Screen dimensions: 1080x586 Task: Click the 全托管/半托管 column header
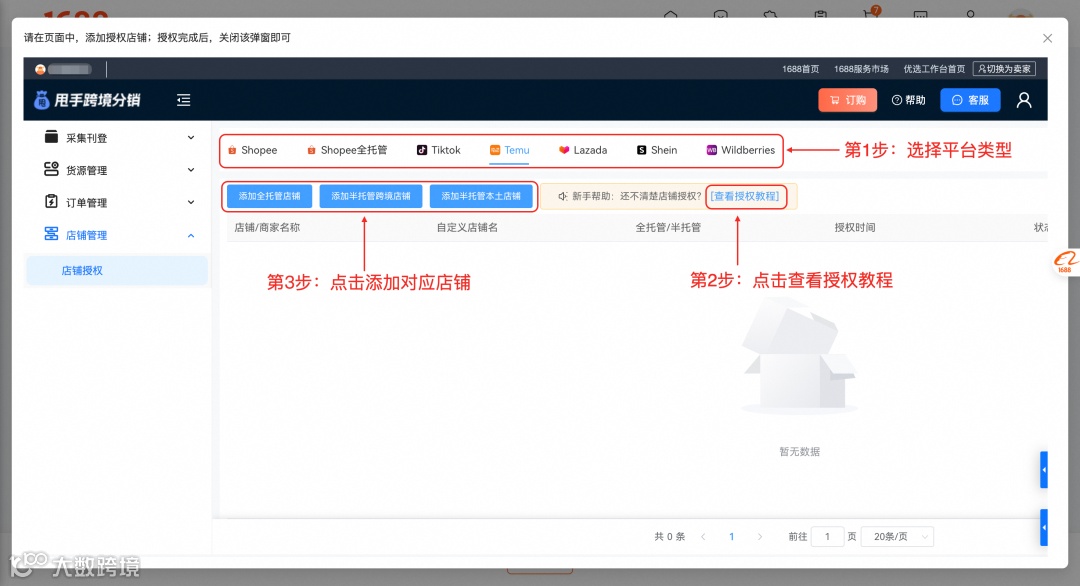pyautogui.click(x=668, y=227)
